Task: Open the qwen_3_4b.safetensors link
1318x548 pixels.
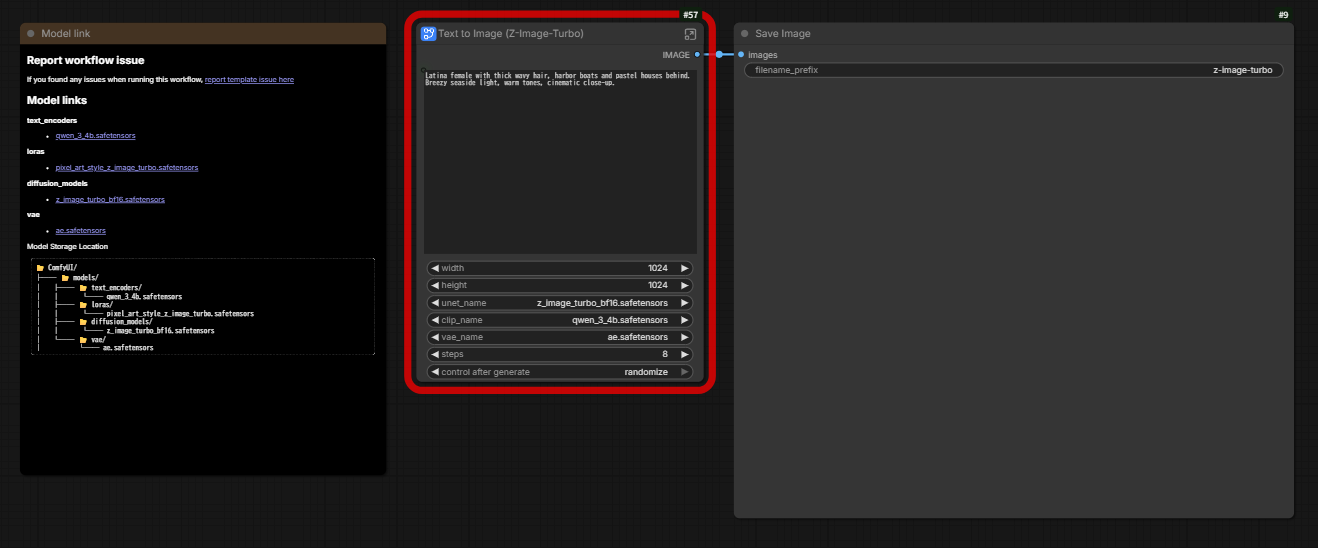Action: pos(95,135)
